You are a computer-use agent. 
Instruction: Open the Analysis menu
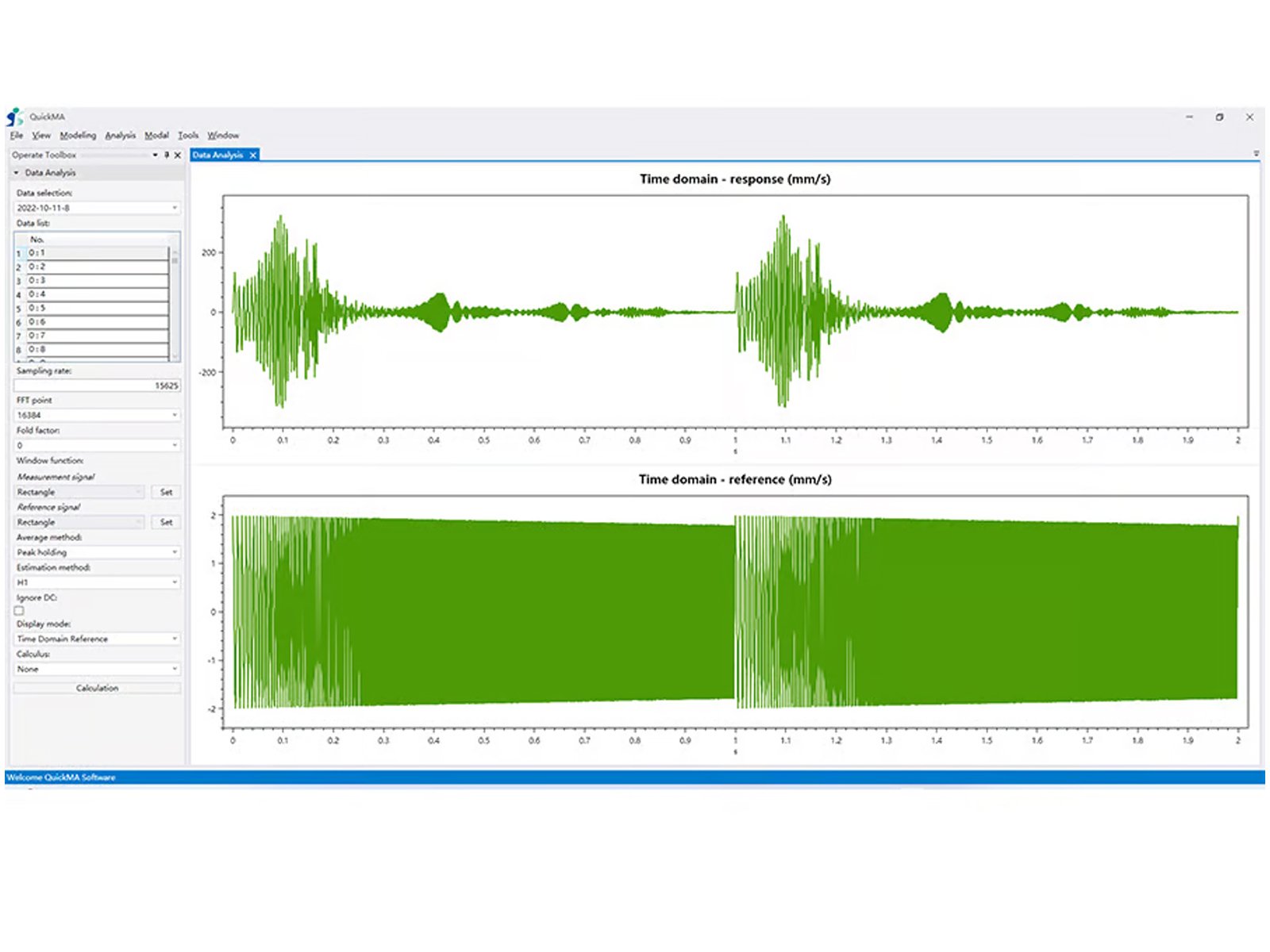click(x=120, y=136)
